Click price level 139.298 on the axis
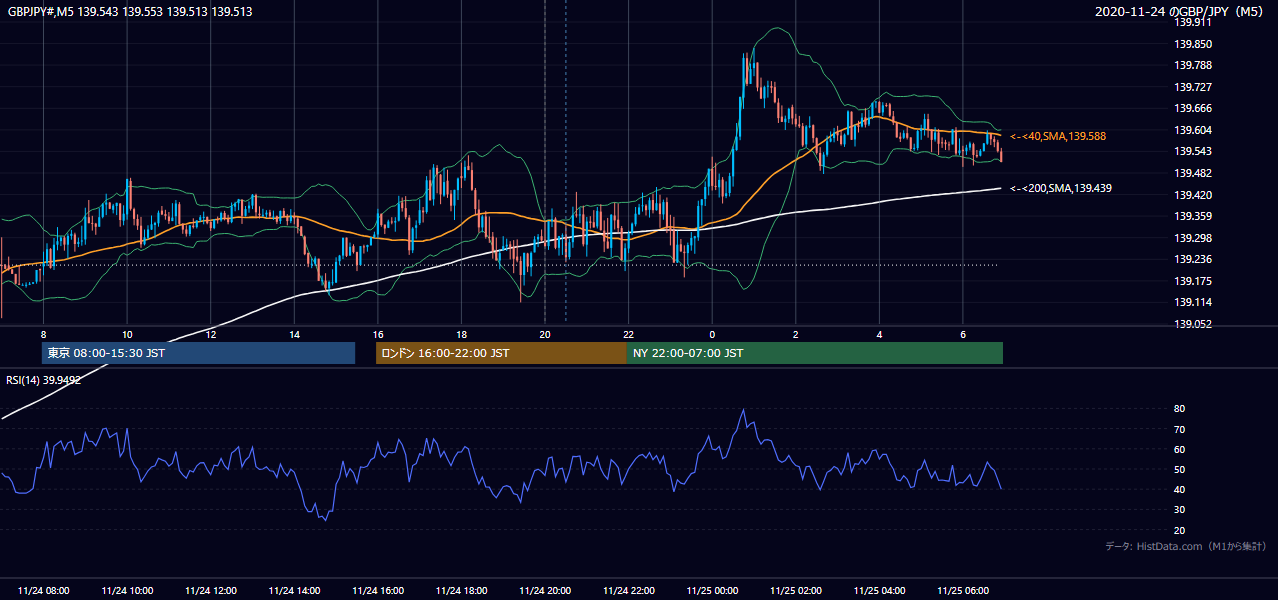Viewport: 1278px width, 600px height. click(x=1193, y=238)
